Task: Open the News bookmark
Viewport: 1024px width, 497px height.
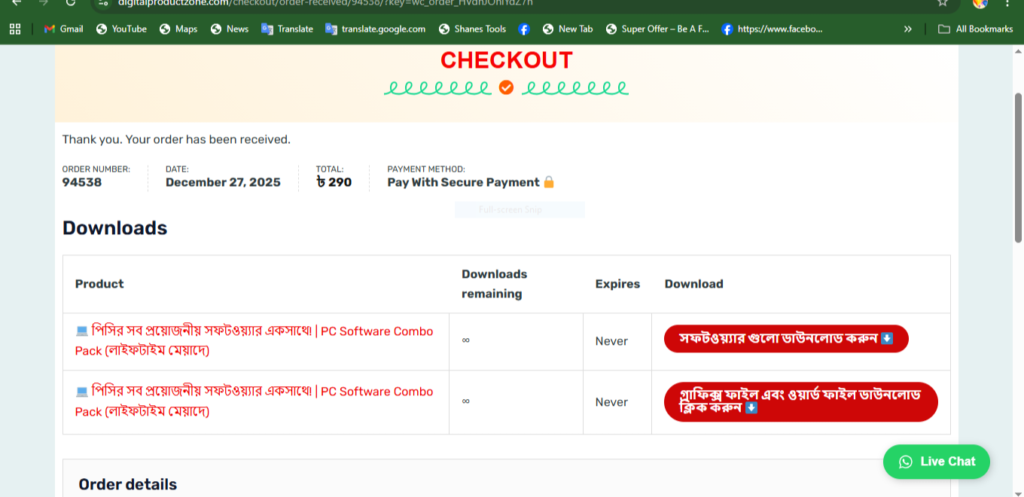Action: (229, 29)
